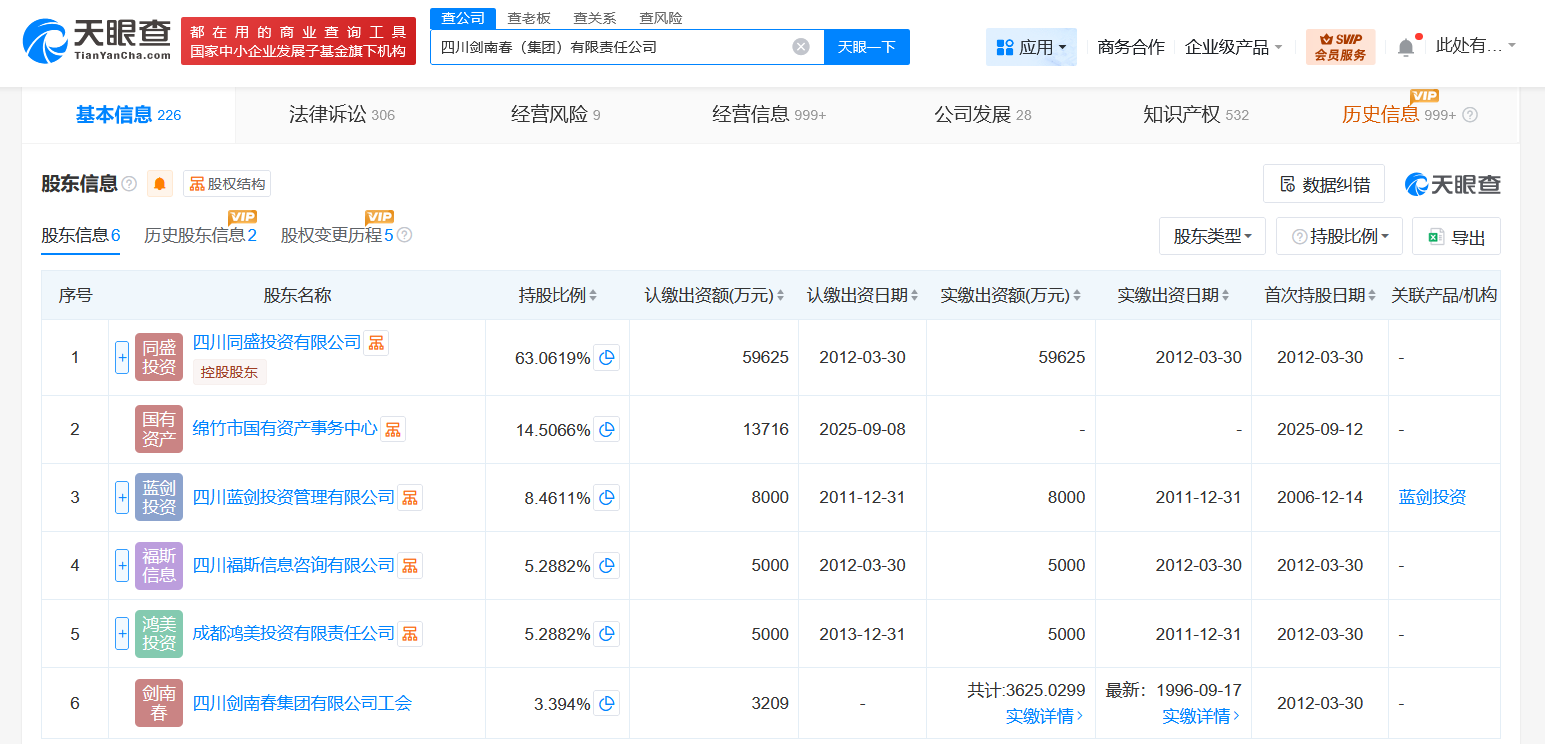This screenshot has width=1545, height=744.
Task: Open the 应用 apps dropdown
Action: (1031, 47)
